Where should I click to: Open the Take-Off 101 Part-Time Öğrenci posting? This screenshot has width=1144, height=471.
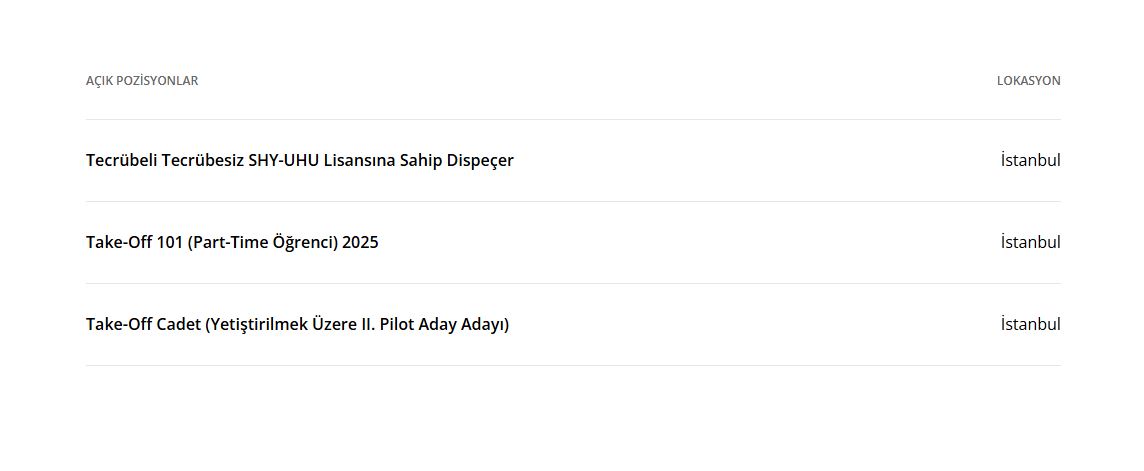coord(232,242)
